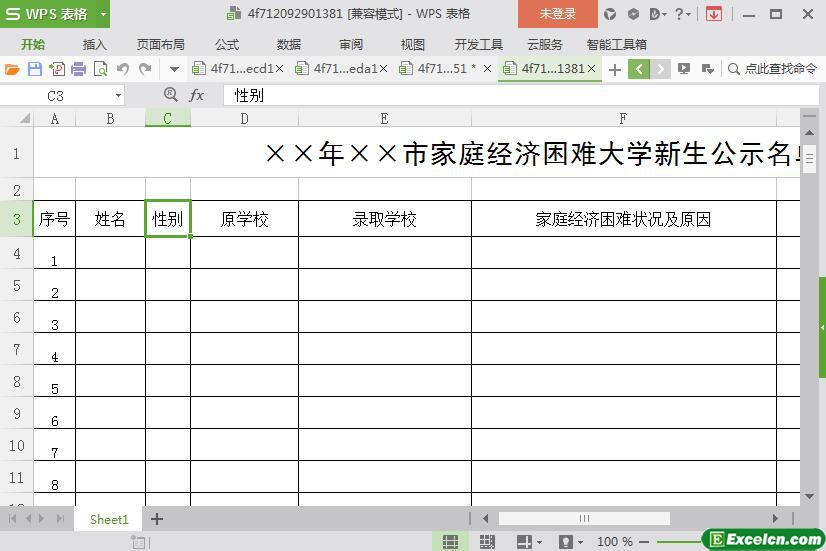
Task: Open the tab list dropdown icon
Action: point(707,69)
